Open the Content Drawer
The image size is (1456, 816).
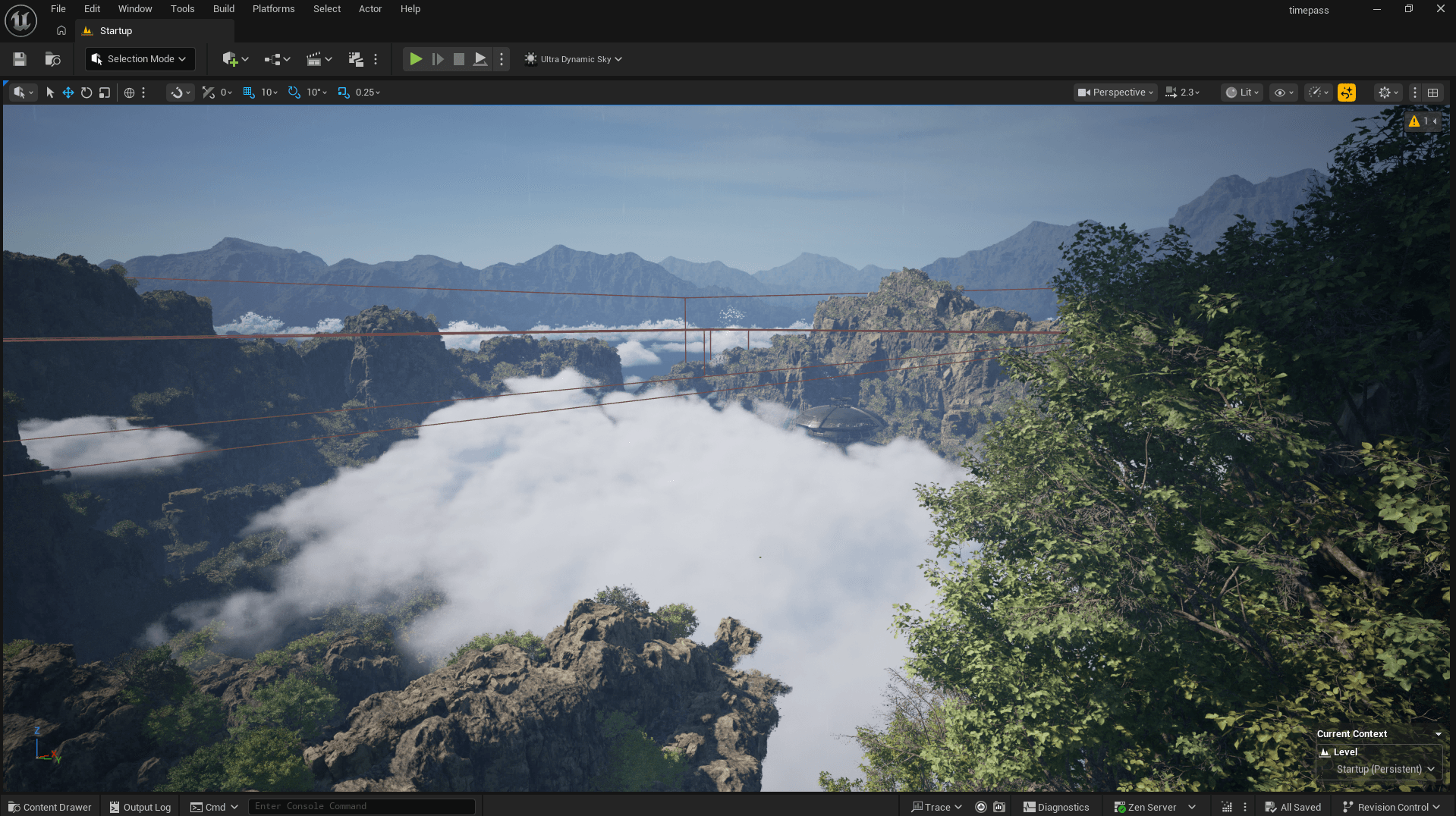pos(50,807)
